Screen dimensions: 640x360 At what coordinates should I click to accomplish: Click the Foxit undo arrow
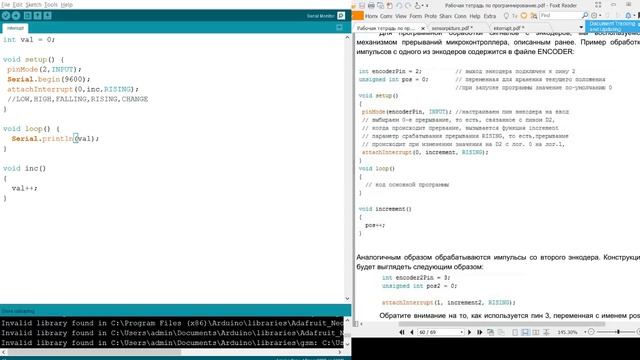tap(399, 6)
